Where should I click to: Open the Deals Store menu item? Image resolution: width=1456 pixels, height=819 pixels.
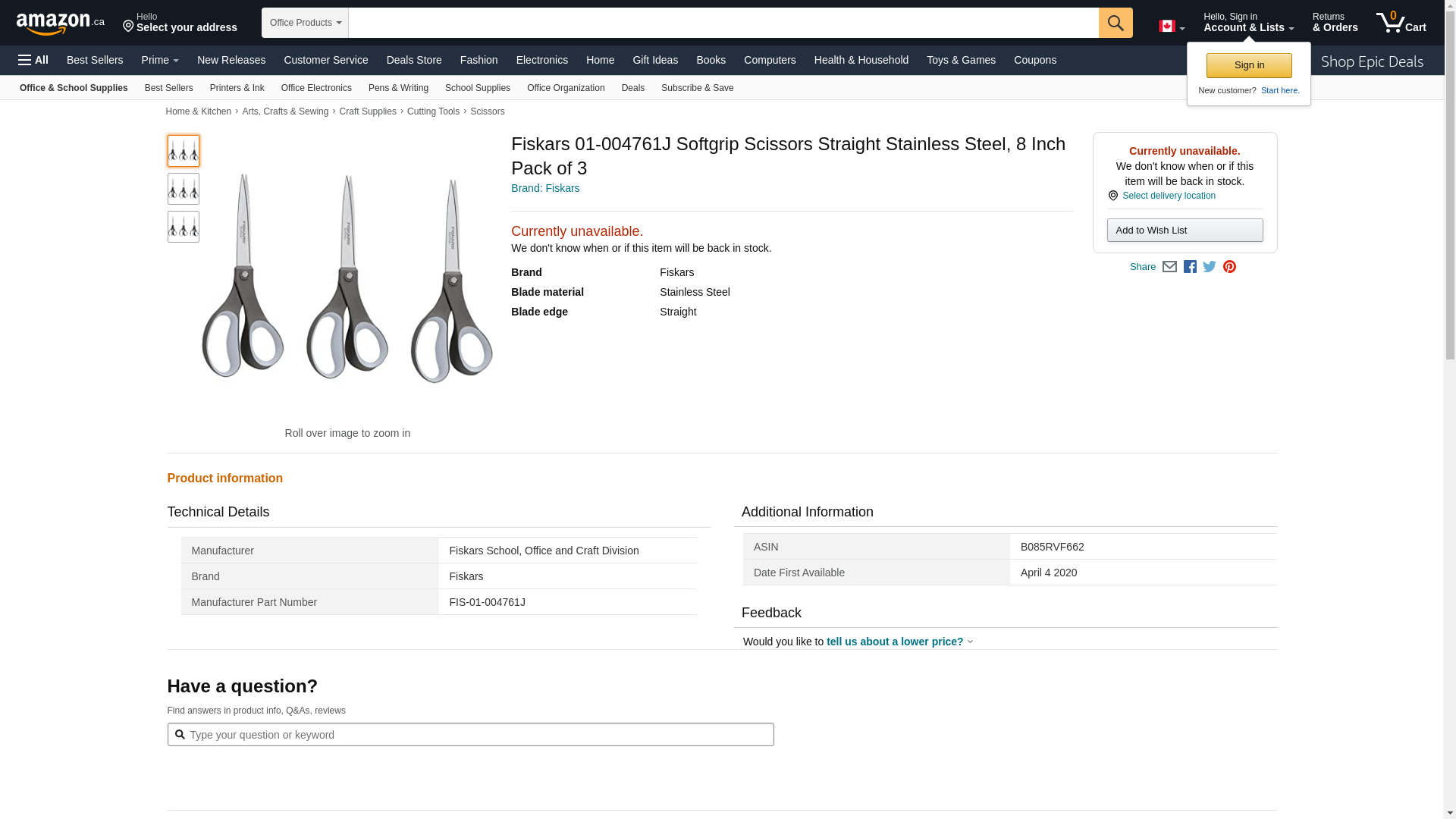point(413,60)
